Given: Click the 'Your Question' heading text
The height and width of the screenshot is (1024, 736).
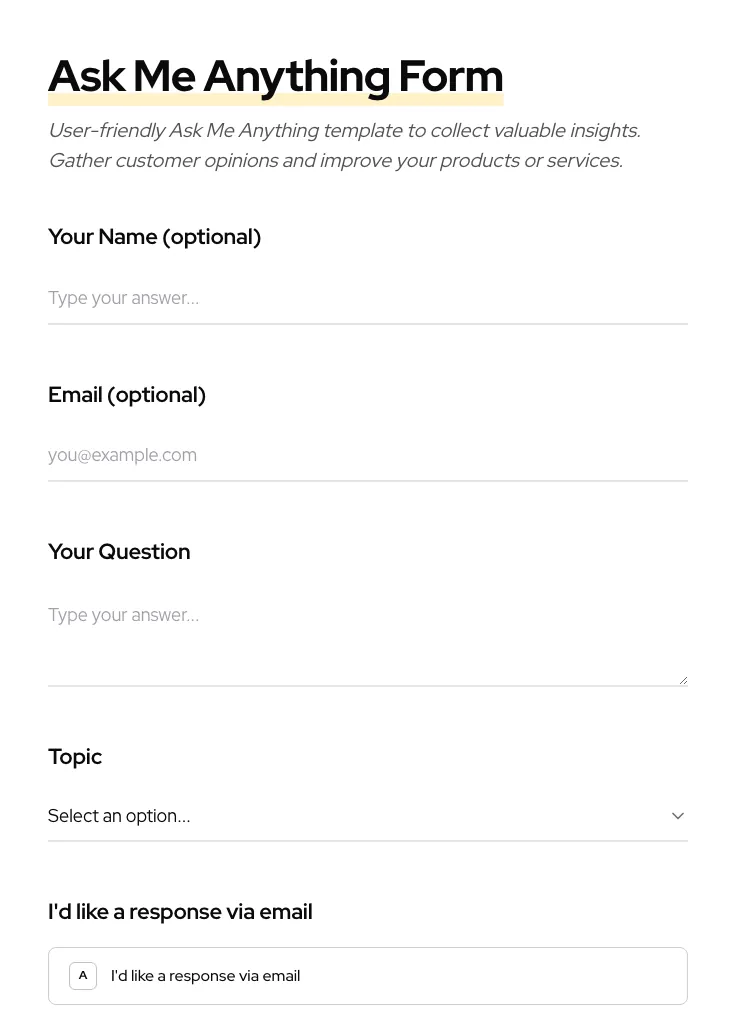Looking at the screenshot, I should [x=119, y=551].
